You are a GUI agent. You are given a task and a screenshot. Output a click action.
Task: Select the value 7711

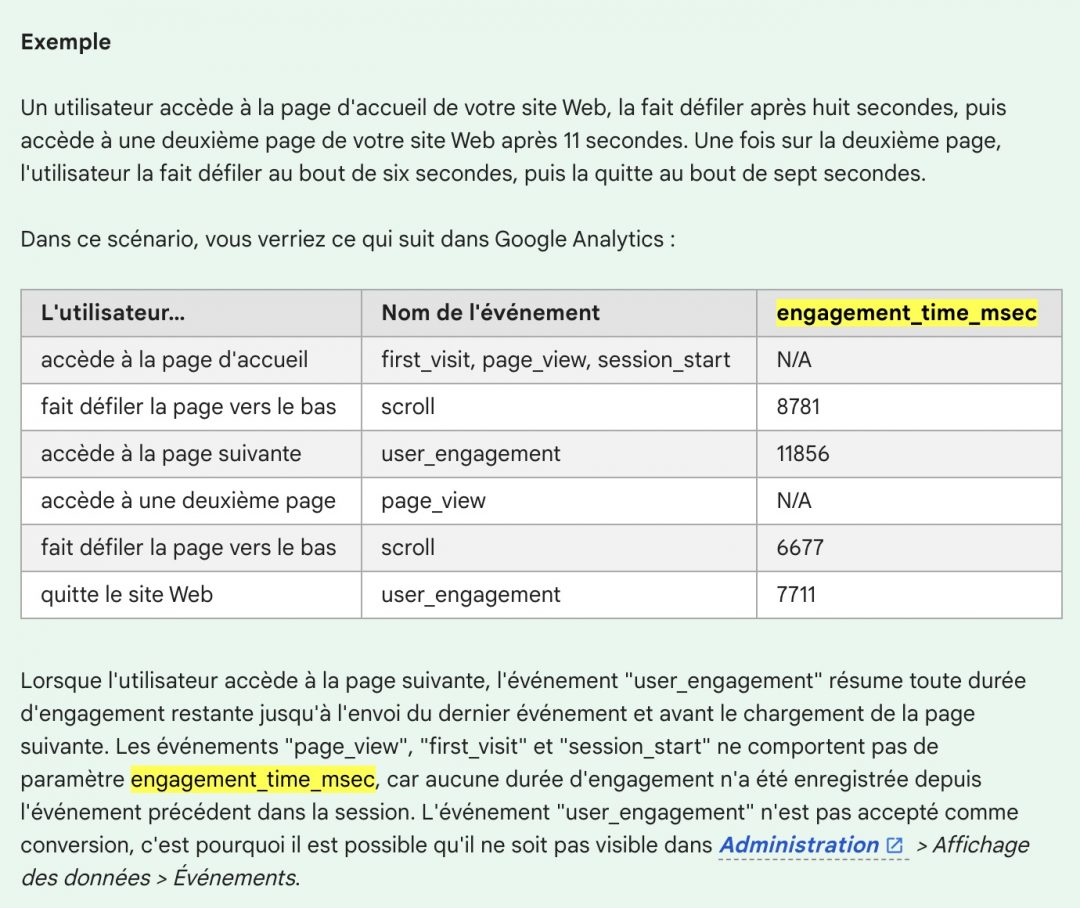pos(796,594)
